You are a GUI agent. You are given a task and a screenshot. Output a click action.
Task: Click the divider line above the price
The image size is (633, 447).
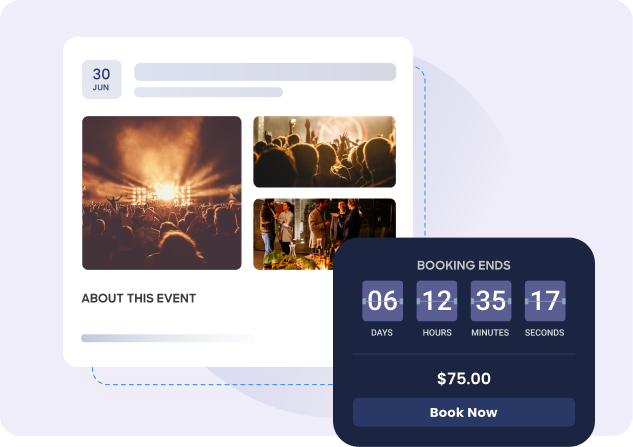(x=464, y=354)
